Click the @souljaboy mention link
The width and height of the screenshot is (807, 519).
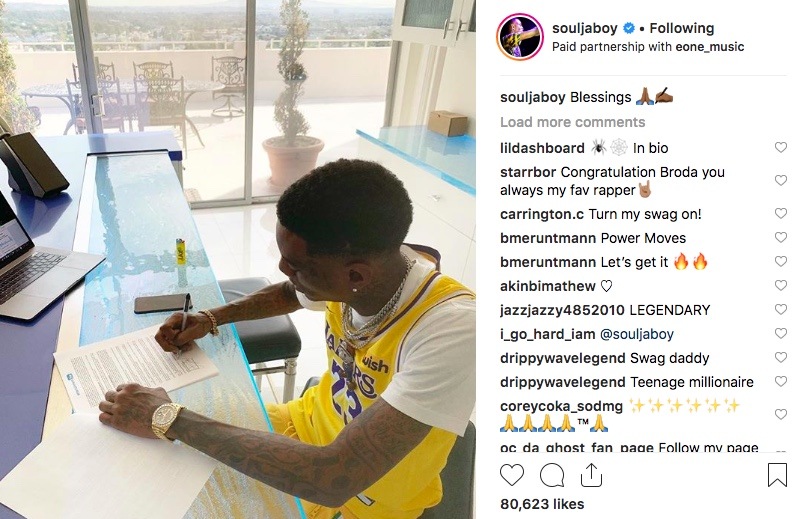coord(637,334)
